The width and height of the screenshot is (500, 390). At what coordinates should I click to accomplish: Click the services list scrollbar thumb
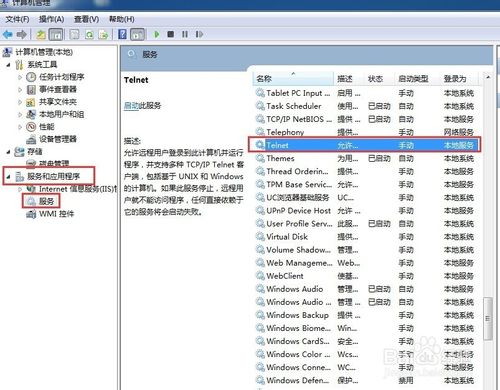point(488,319)
